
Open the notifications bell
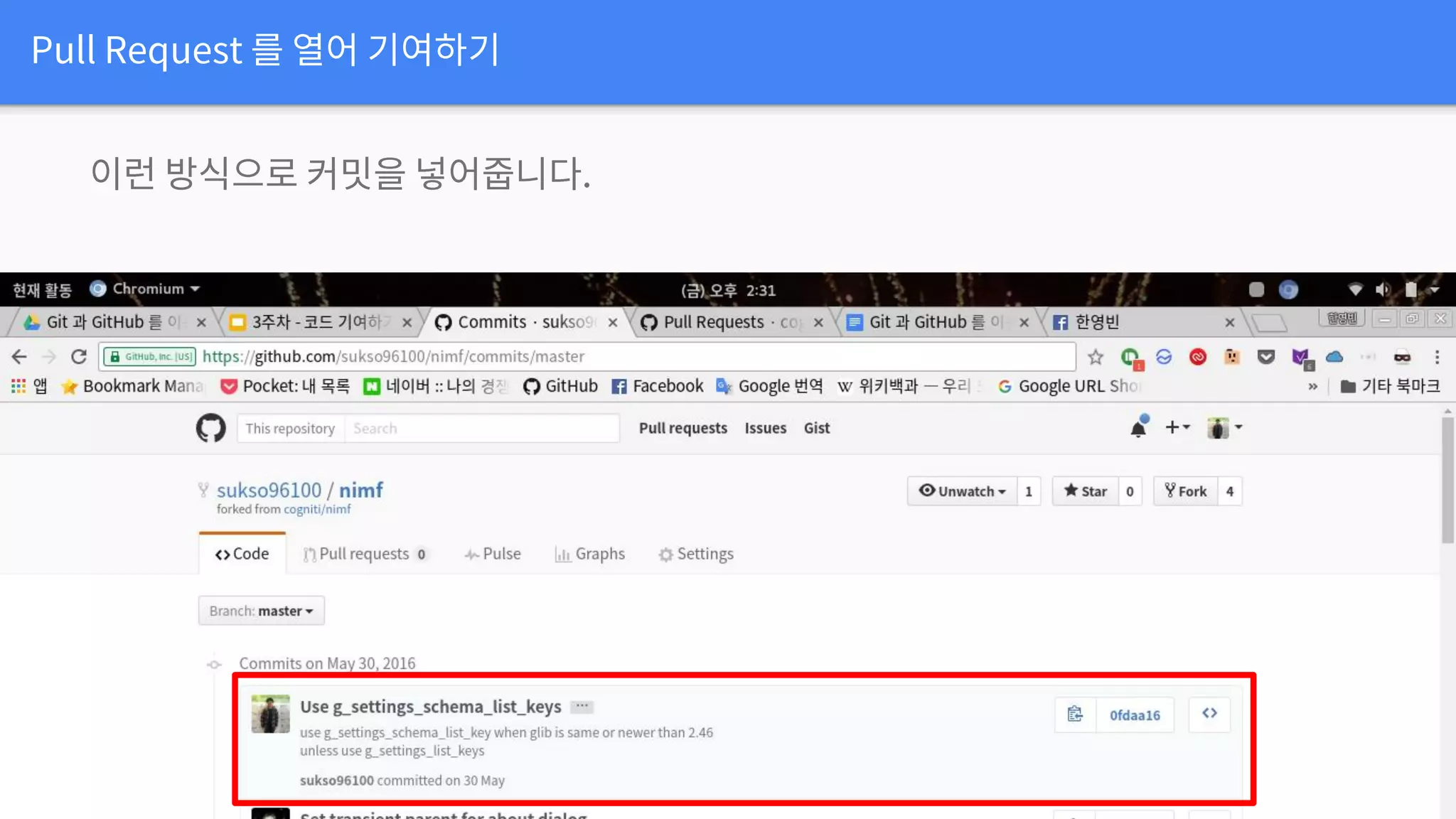(1138, 428)
